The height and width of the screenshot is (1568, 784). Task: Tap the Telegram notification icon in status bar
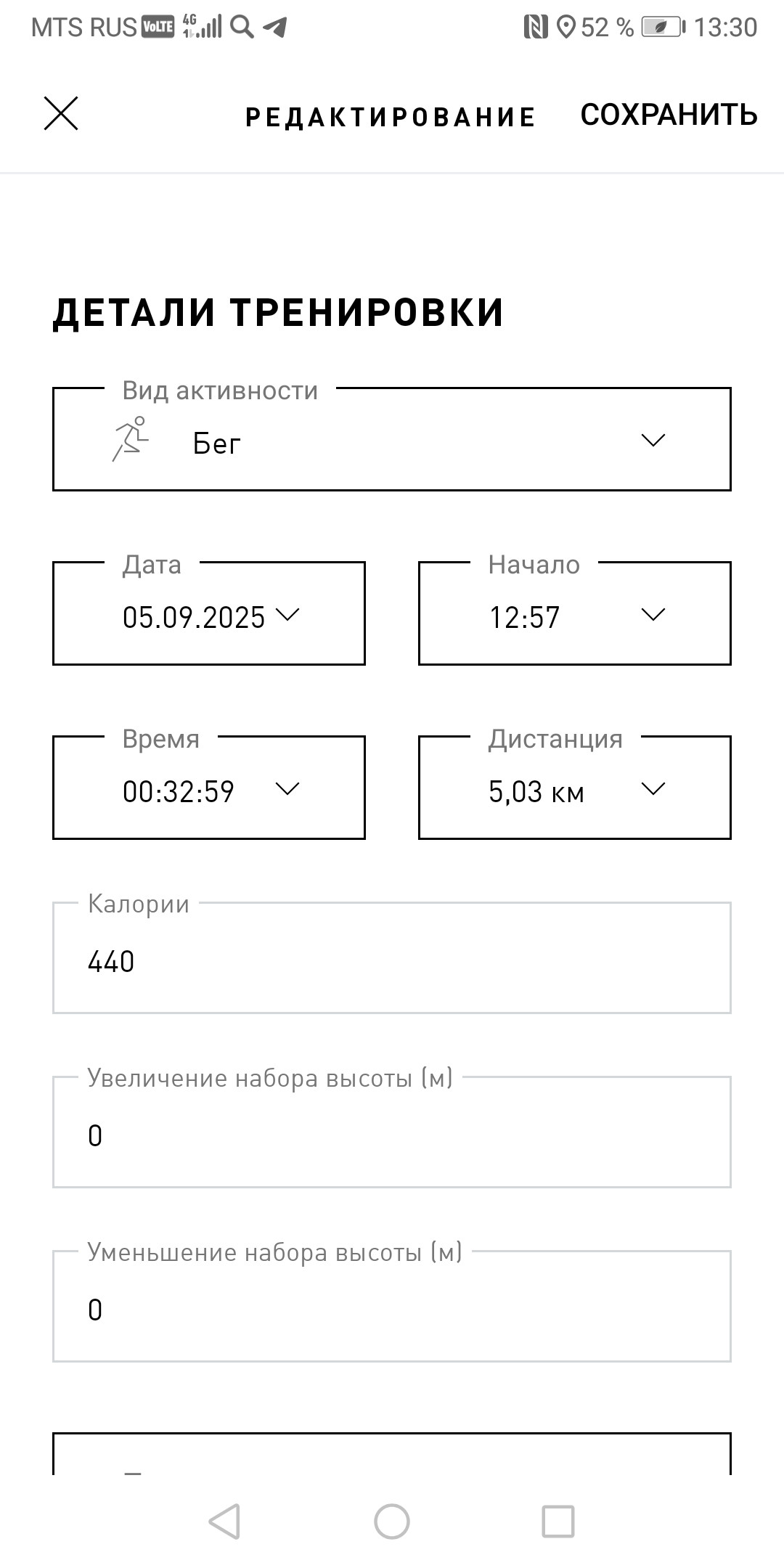pos(275,27)
